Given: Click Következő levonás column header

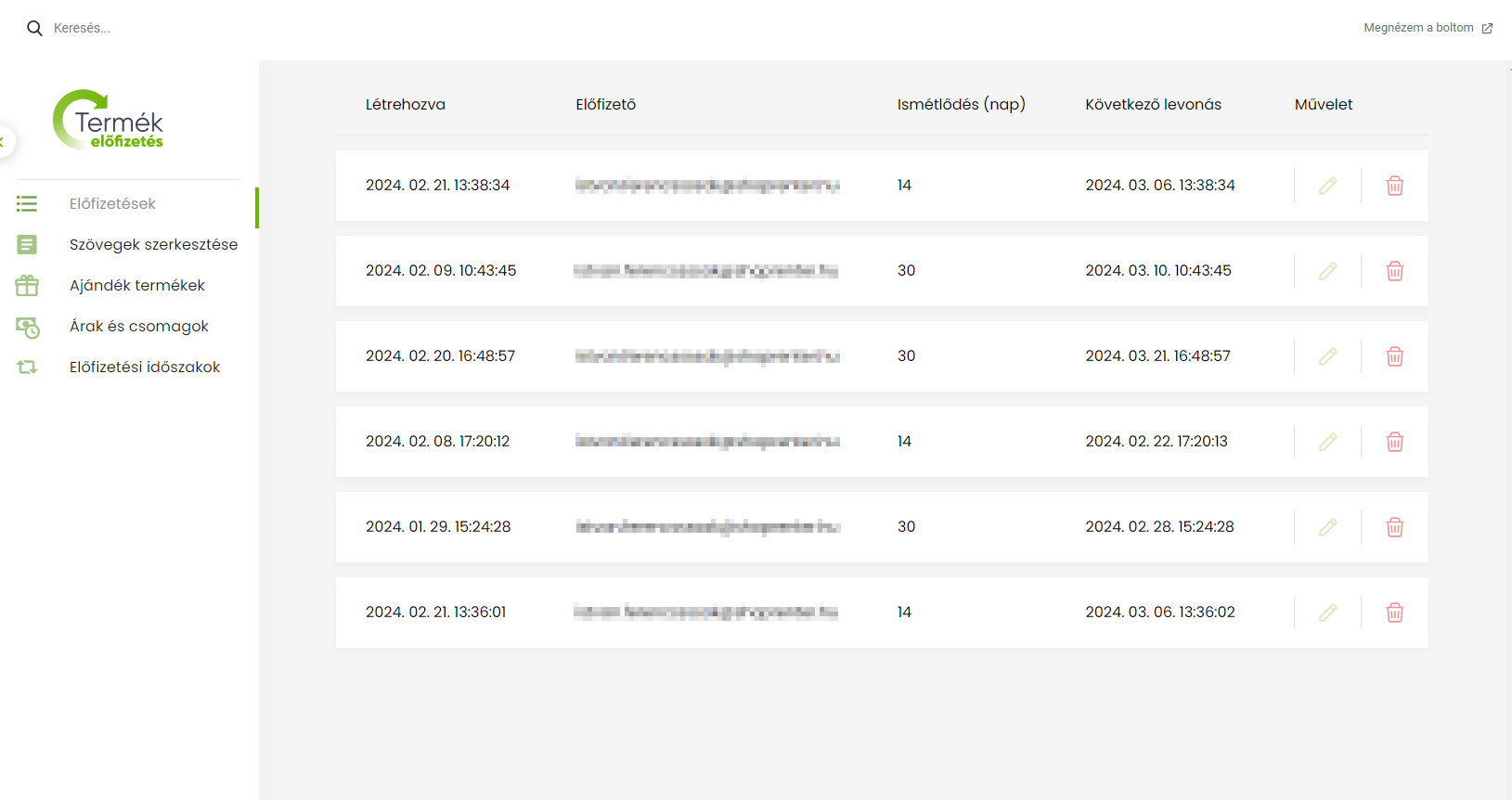Looking at the screenshot, I should (x=1153, y=105).
